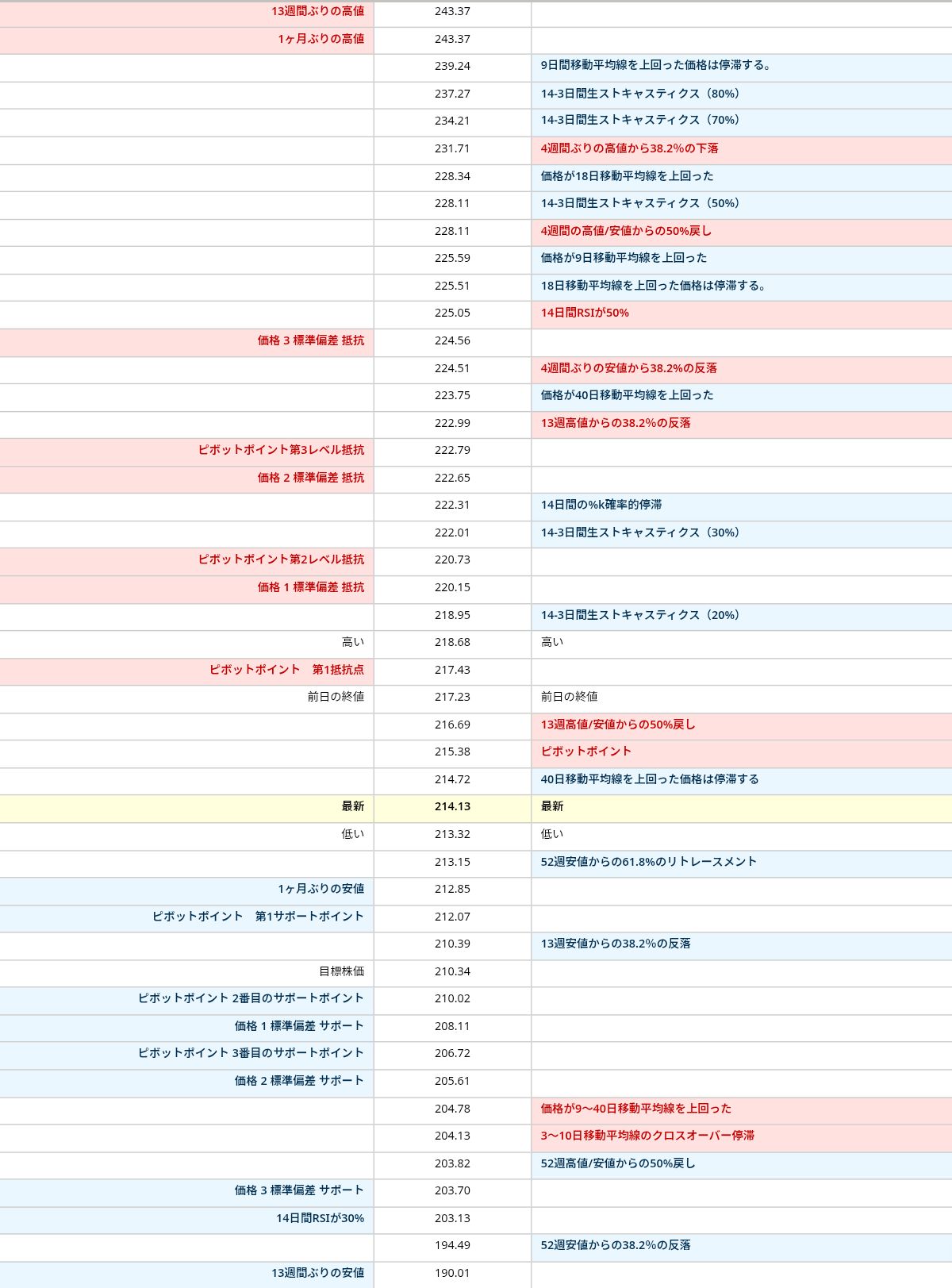Select '14日間RSIが30%' label

click(321, 1218)
